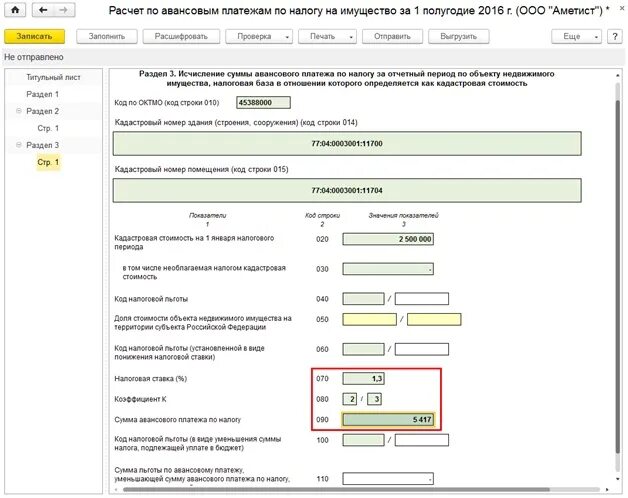
Task: Click the scroll up arrow of the form
Action: [x=618, y=75]
